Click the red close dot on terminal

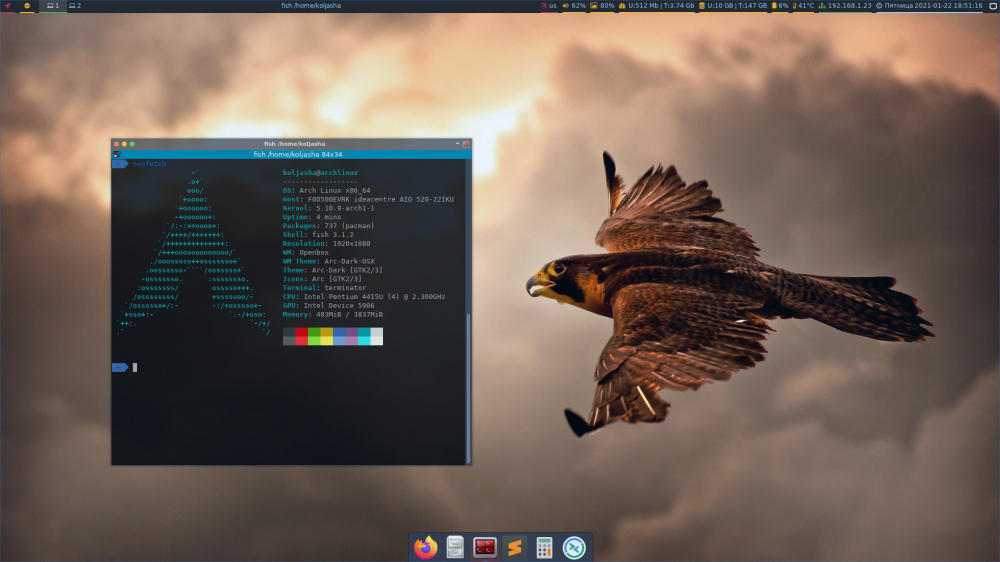(117, 144)
